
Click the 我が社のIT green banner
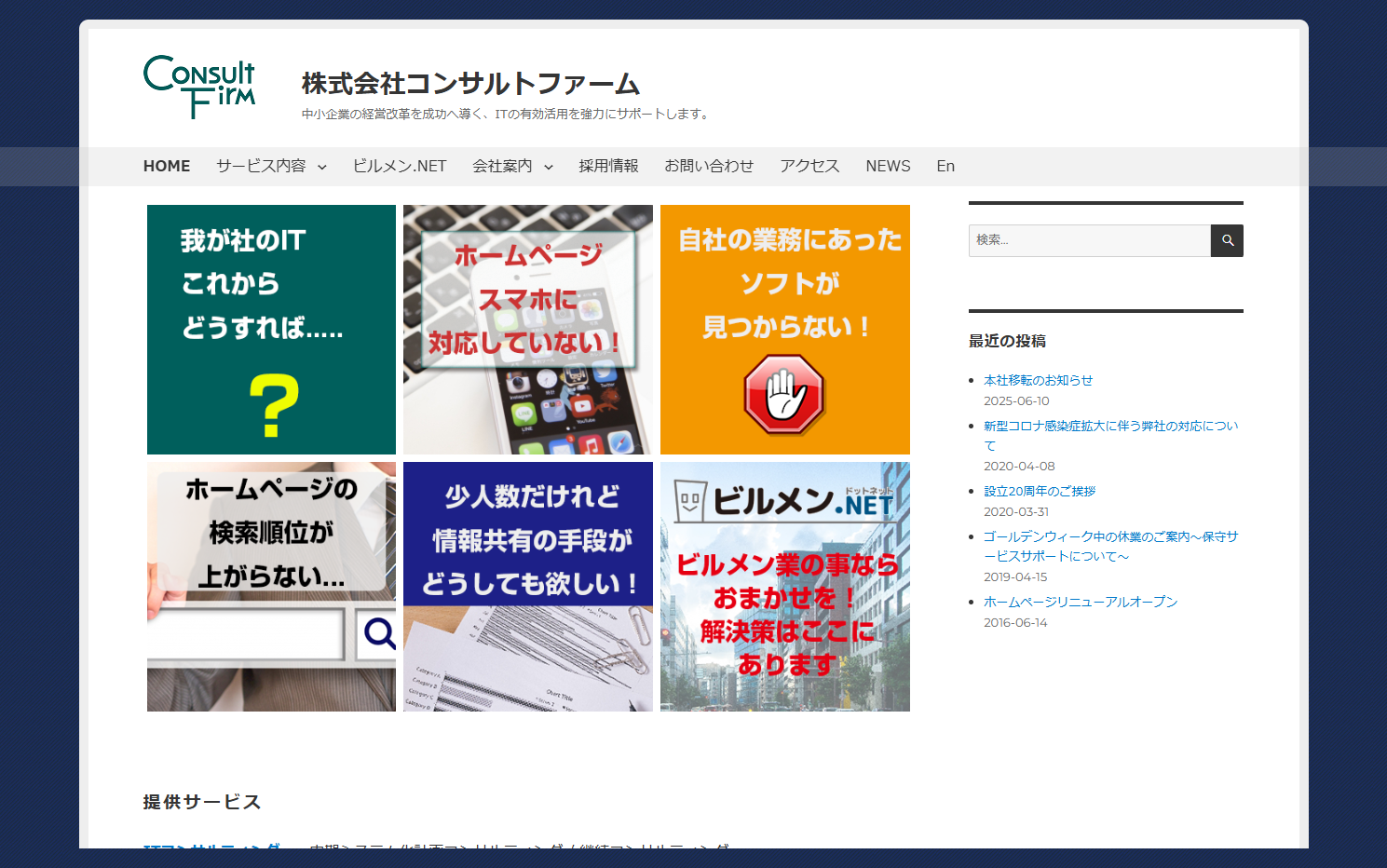point(270,329)
